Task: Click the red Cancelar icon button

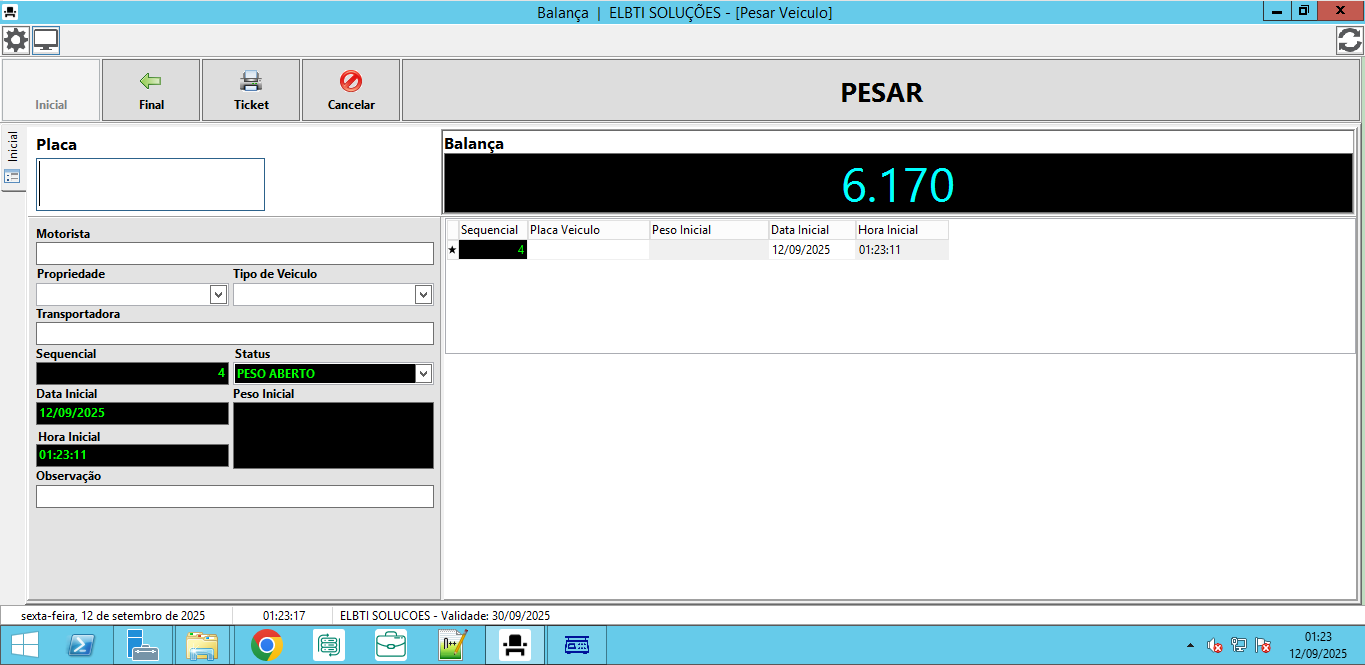Action: 351,90
